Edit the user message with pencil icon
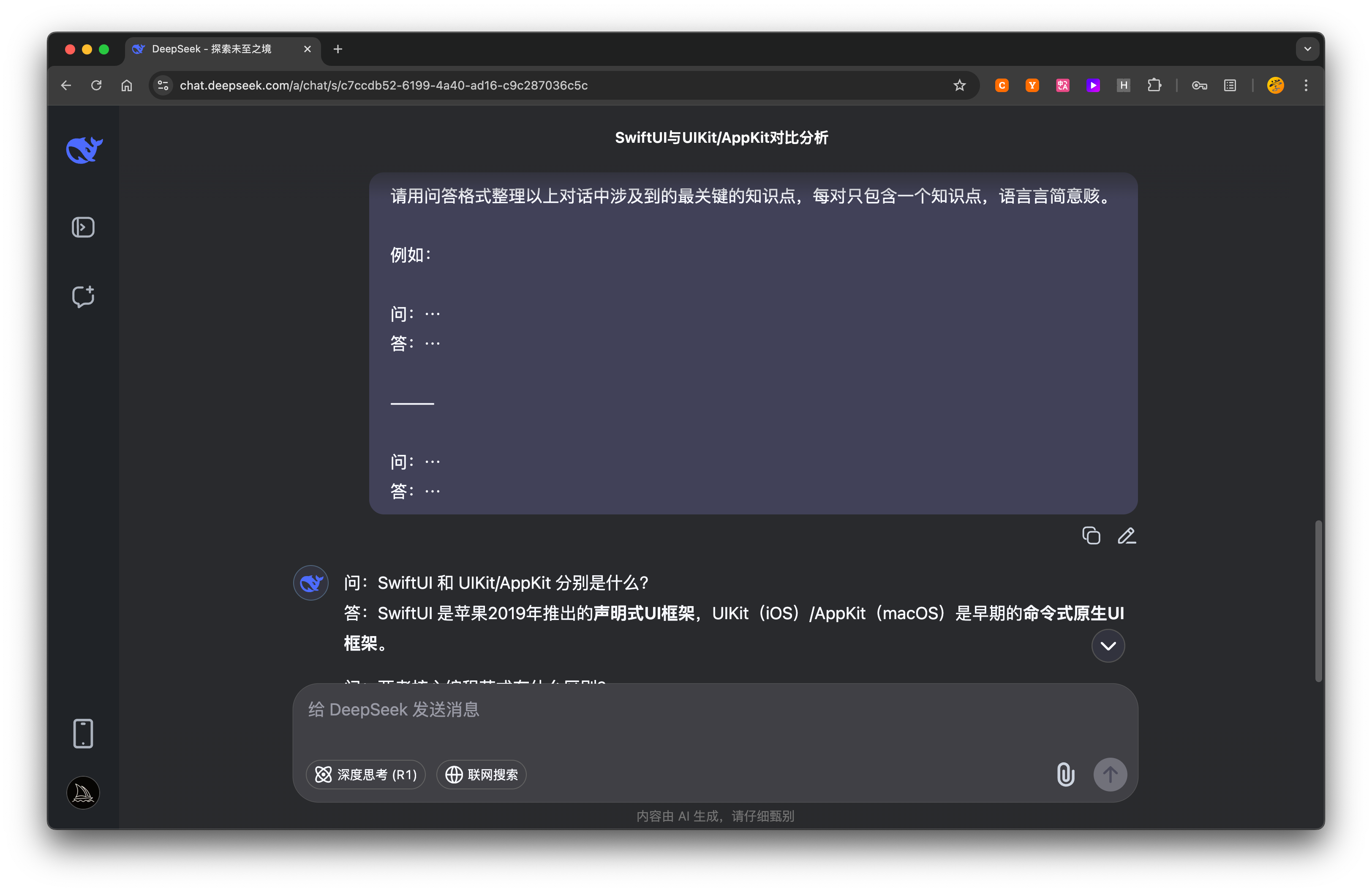The height and width of the screenshot is (892, 1372). click(1127, 536)
